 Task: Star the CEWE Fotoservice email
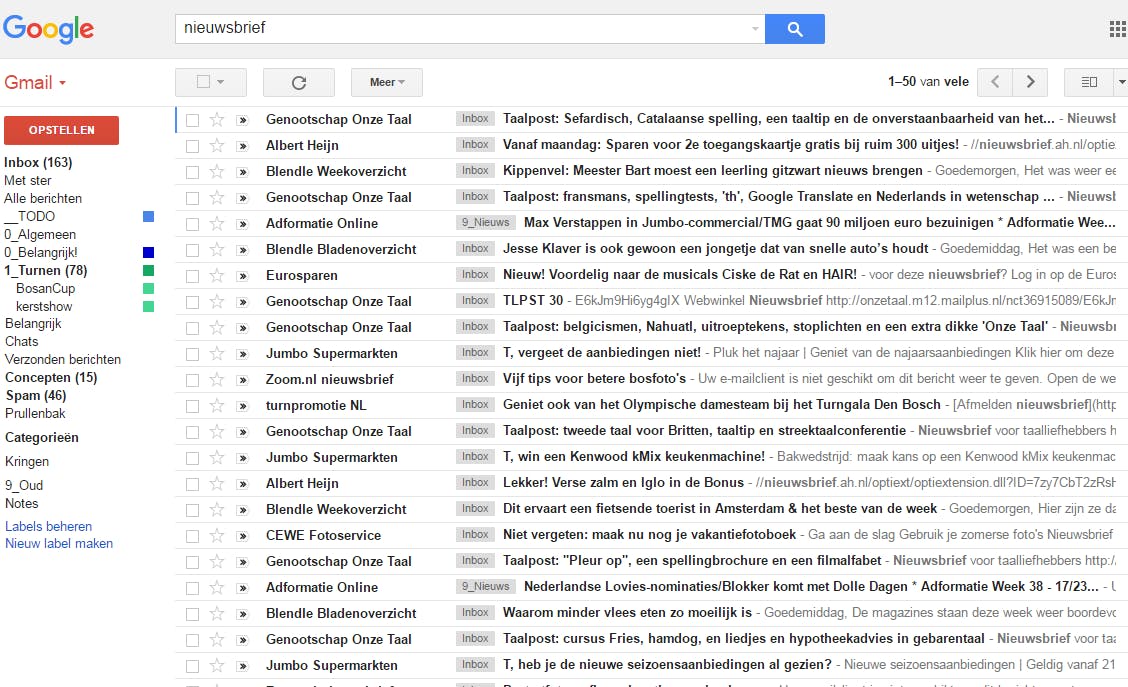(x=217, y=535)
